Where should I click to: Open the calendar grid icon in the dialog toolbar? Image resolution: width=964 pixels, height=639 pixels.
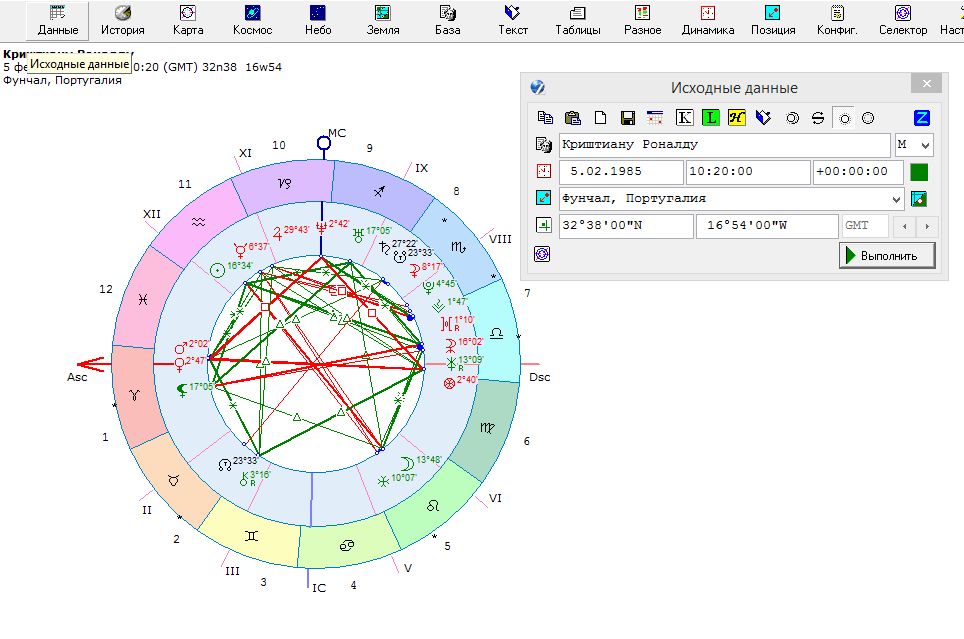coord(655,117)
